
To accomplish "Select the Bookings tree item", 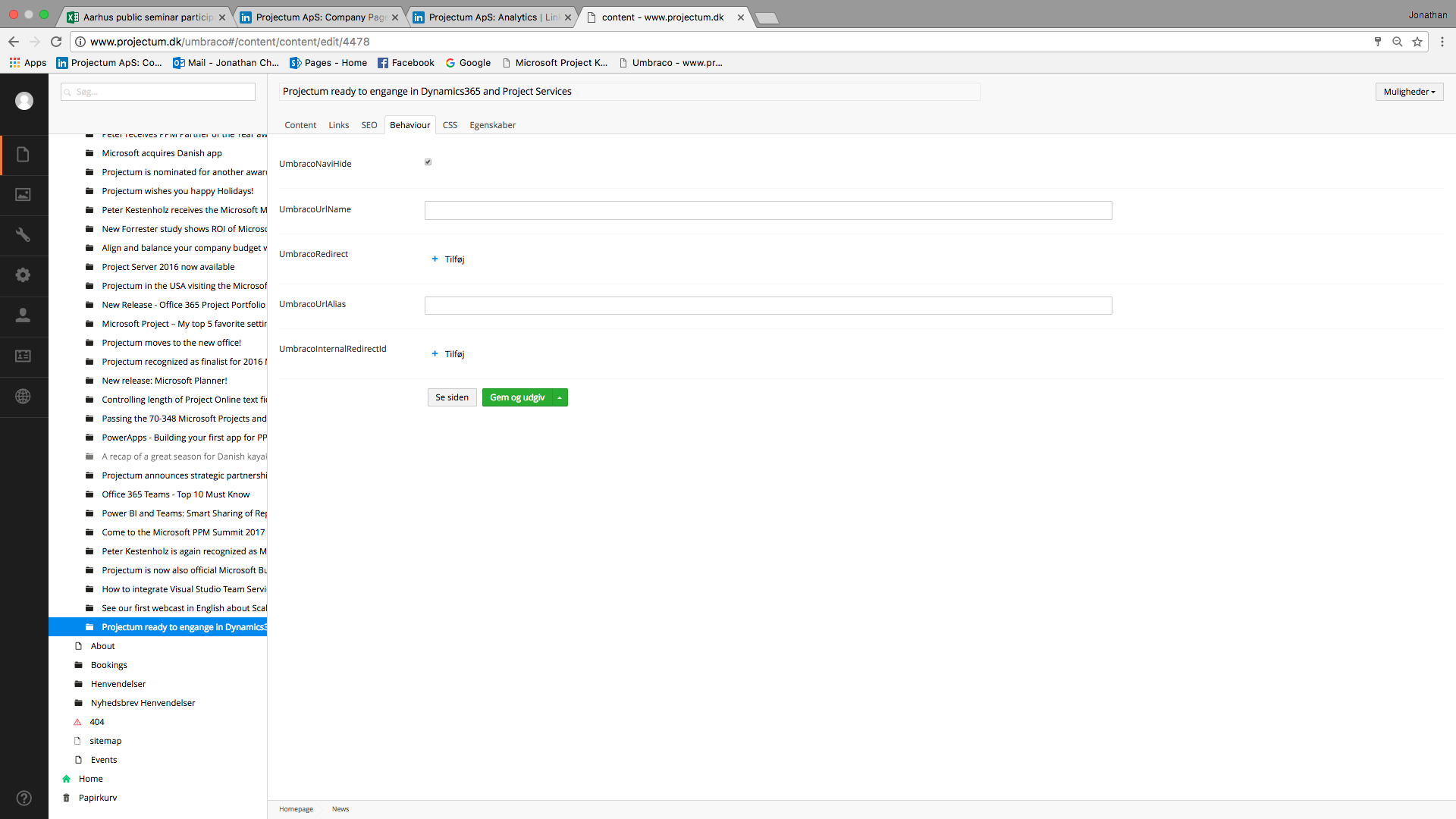I will (x=109, y=665).
